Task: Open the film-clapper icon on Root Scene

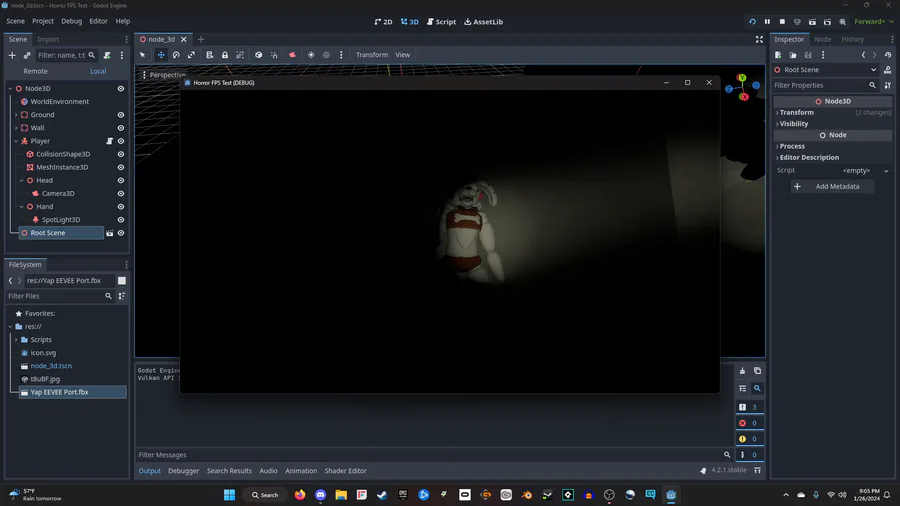Action: [x=110, y=233]
